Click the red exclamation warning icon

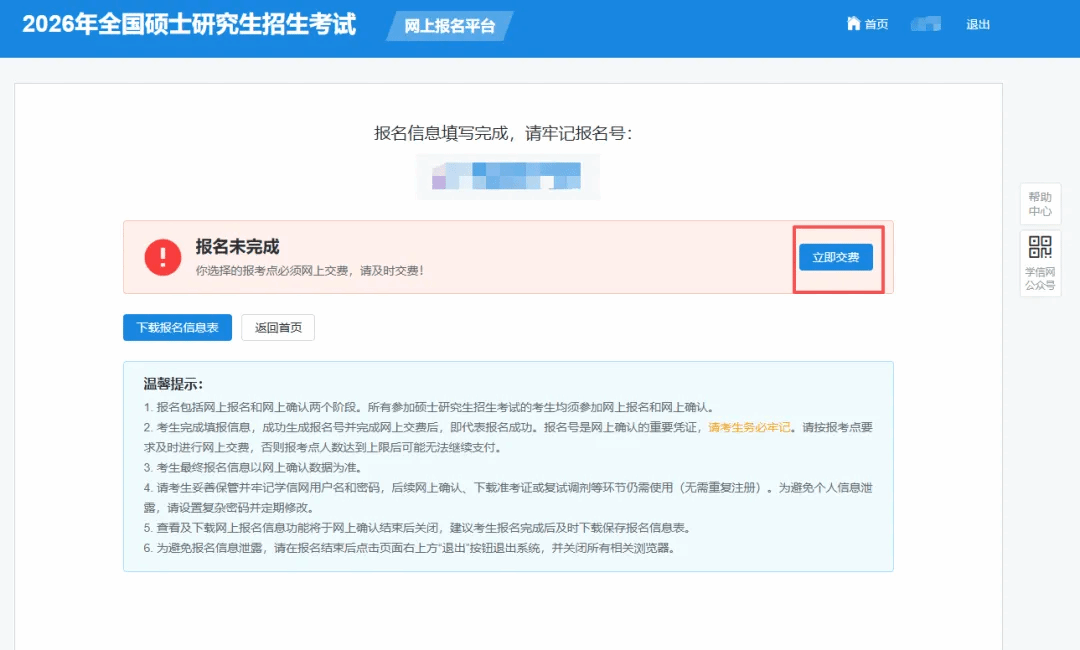(x=162, y=257)
